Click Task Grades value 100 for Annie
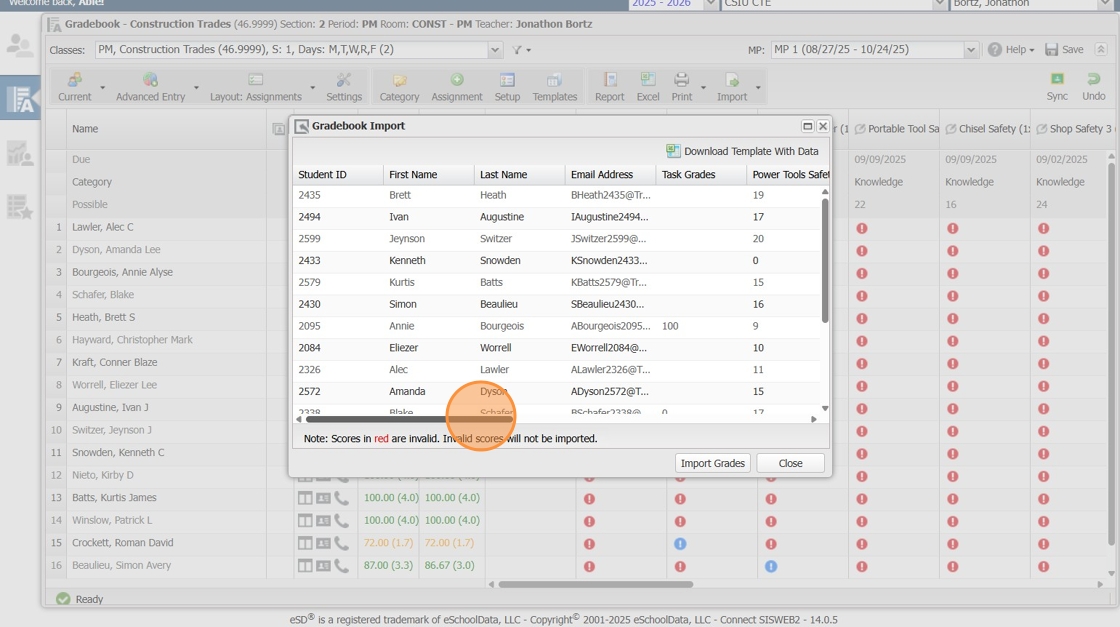Screen dimensions: 1120x627 670,326
